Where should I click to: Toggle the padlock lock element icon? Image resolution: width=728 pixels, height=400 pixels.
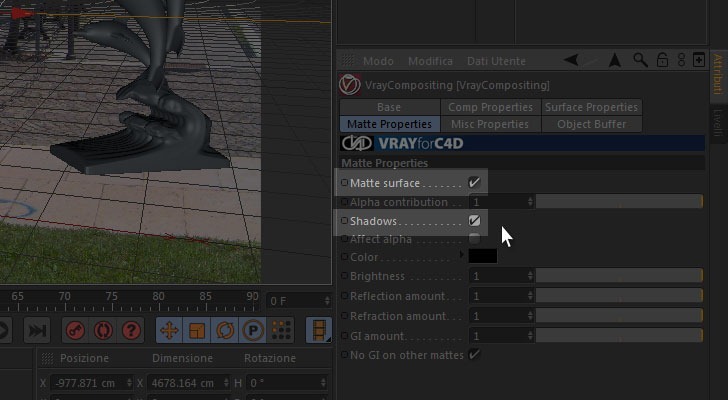(662, 60)
